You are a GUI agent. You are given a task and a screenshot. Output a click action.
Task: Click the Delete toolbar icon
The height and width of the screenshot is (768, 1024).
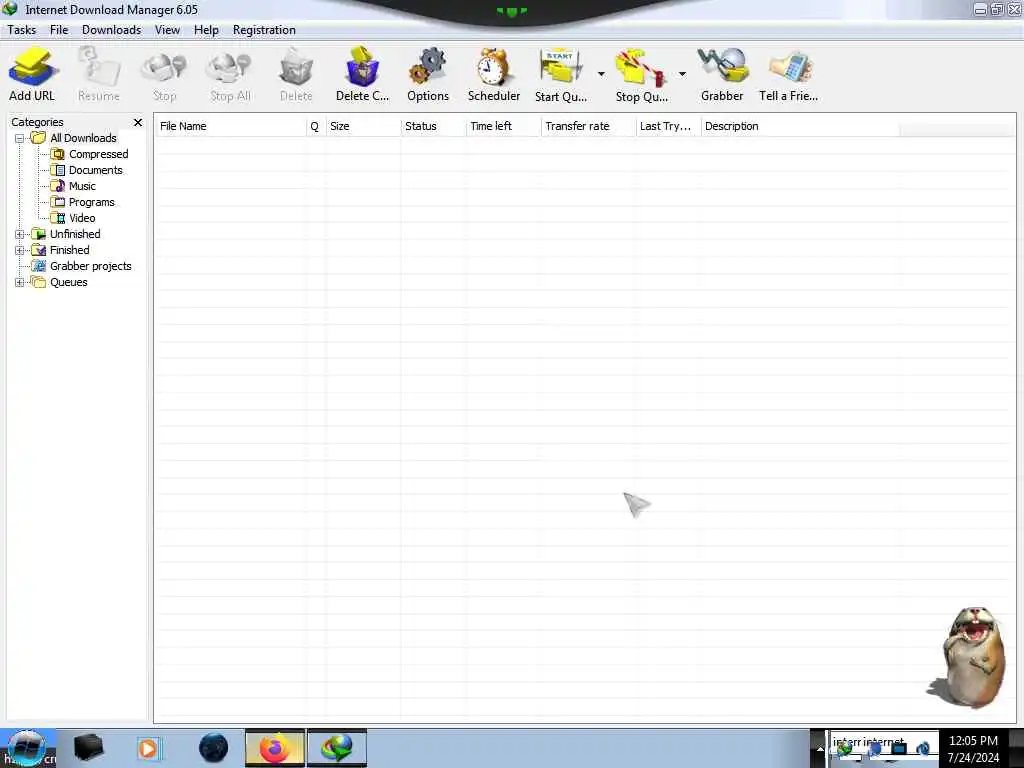click(296, 67)
